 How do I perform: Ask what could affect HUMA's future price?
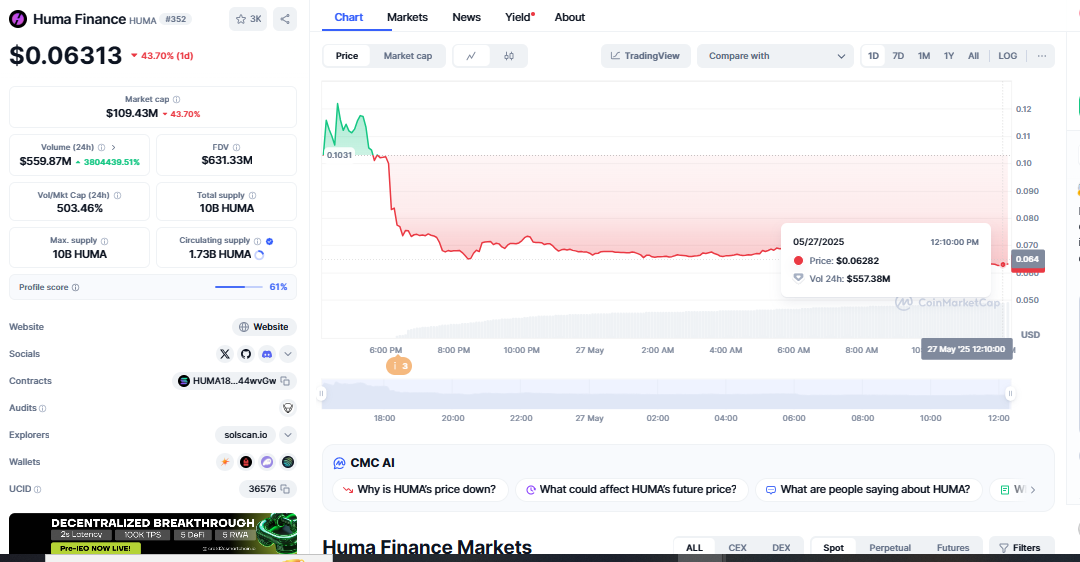coord(632,490)
